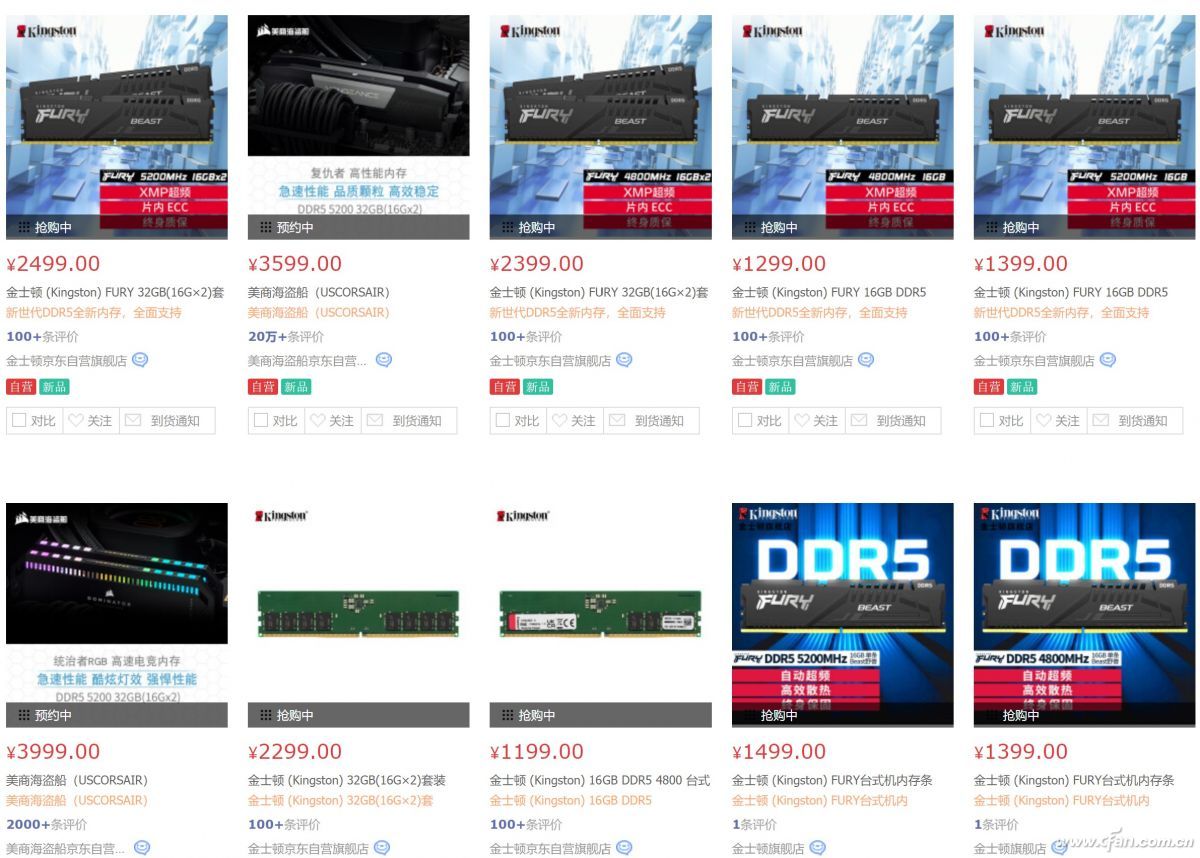Contact seller via chat icon on ¥2399.00 card

[624, 360]
